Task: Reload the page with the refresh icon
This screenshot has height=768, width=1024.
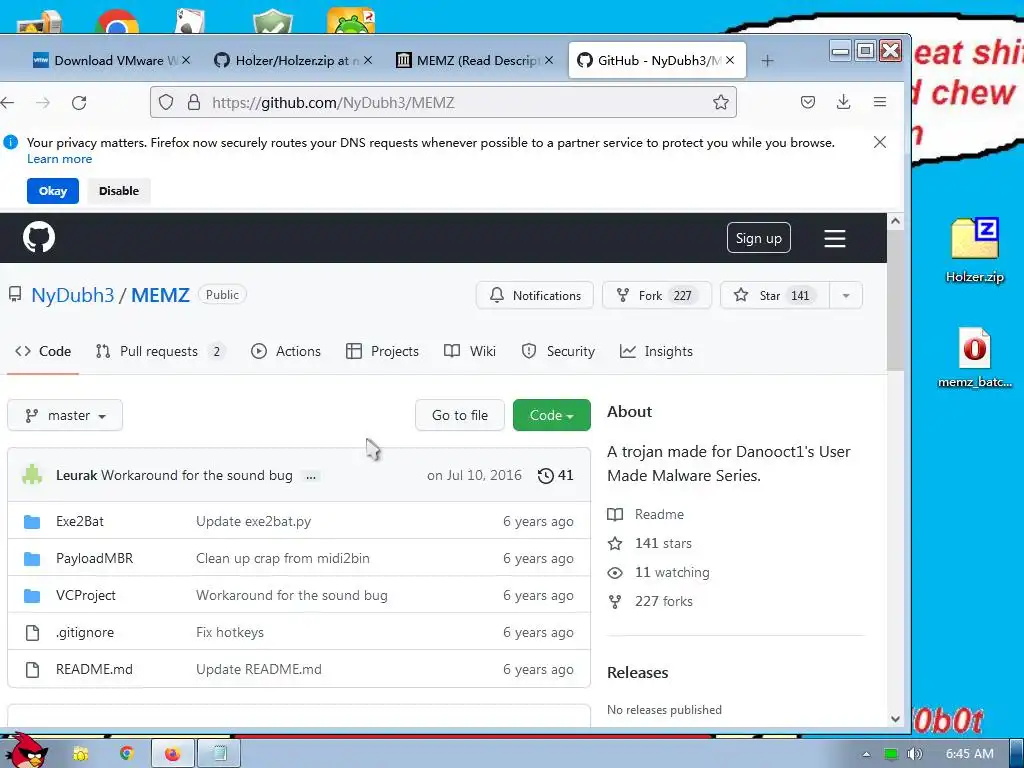Action: (79, 103)
